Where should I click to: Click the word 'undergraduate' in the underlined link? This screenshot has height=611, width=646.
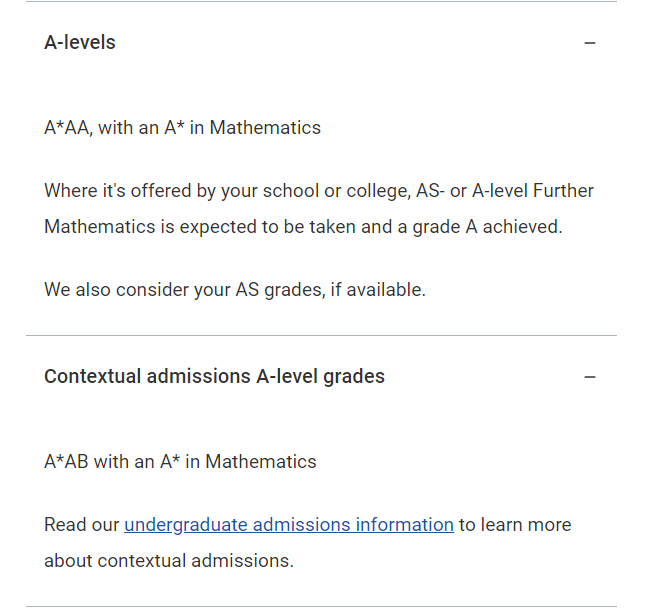coord(186,525)
